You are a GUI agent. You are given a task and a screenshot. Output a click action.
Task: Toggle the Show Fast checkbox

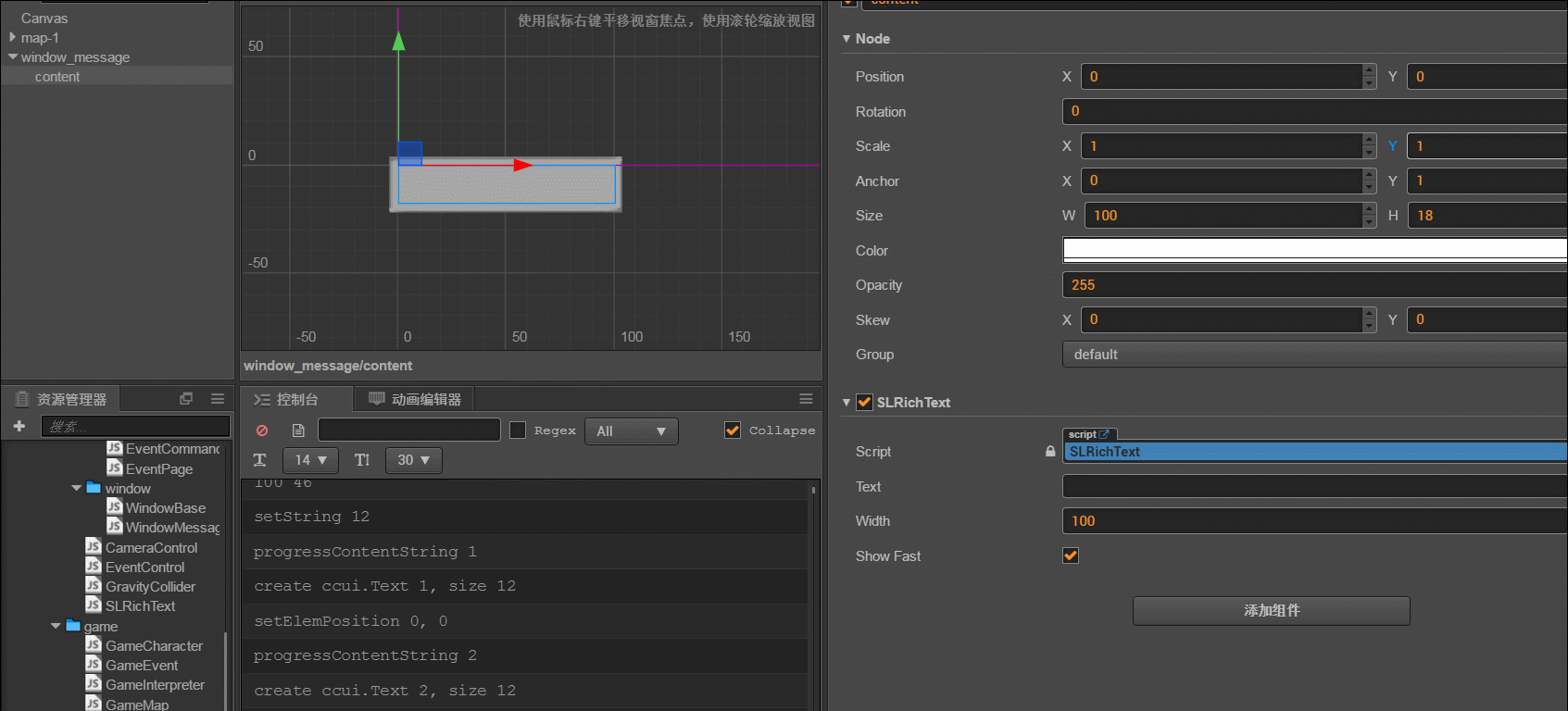click(x=1071, y=555)
